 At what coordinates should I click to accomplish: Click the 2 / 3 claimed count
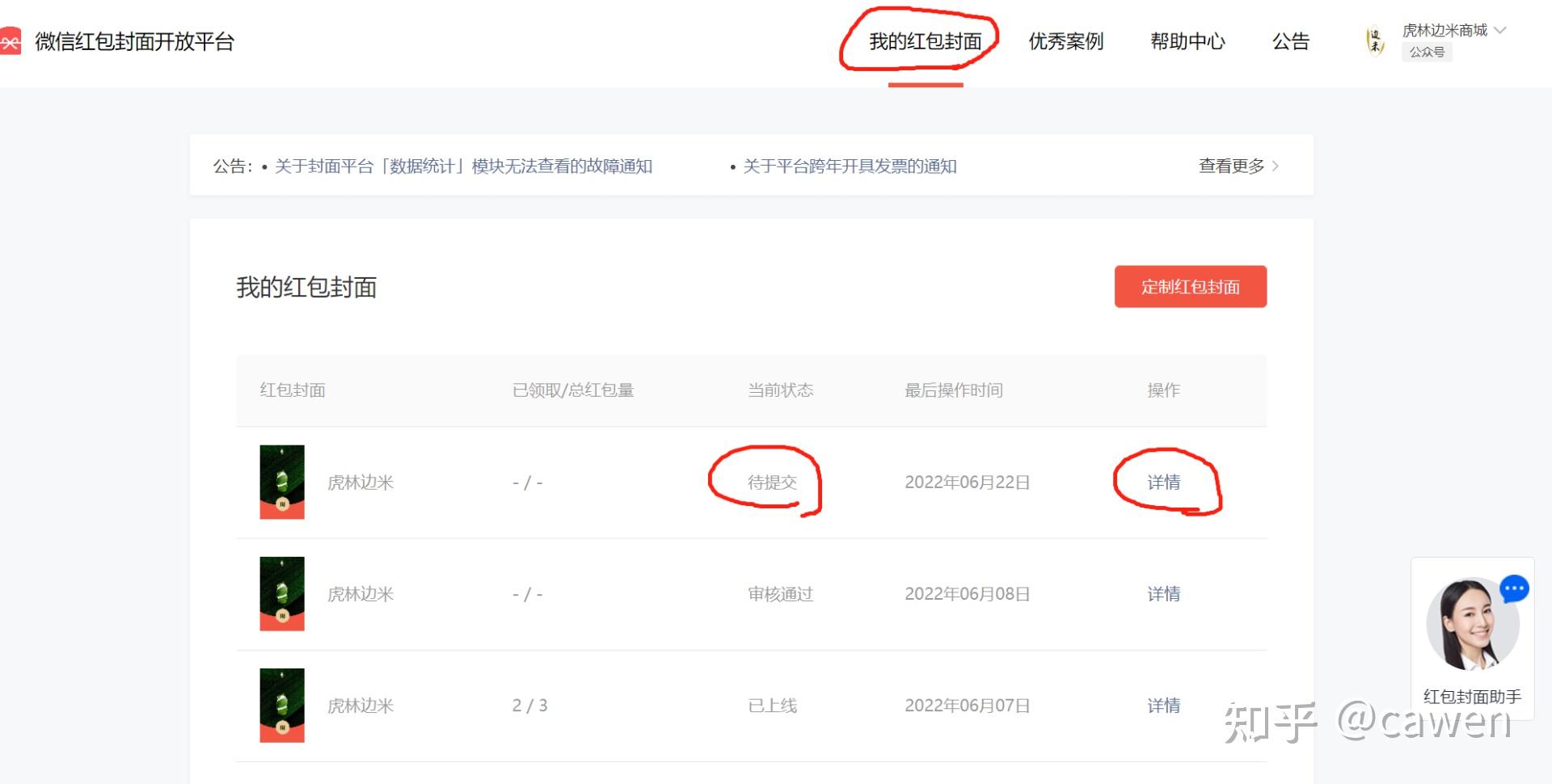point(529,706)
